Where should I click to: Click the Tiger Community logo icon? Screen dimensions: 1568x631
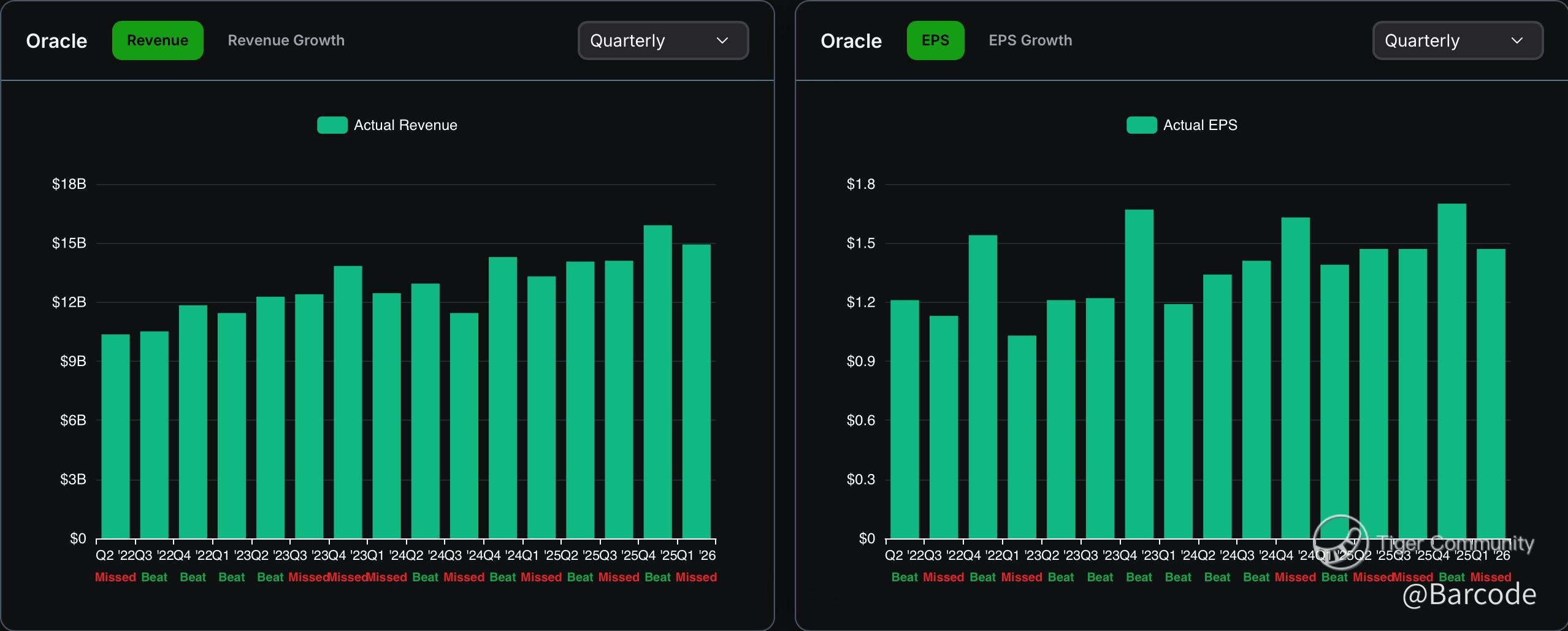tap(1340, 542)
